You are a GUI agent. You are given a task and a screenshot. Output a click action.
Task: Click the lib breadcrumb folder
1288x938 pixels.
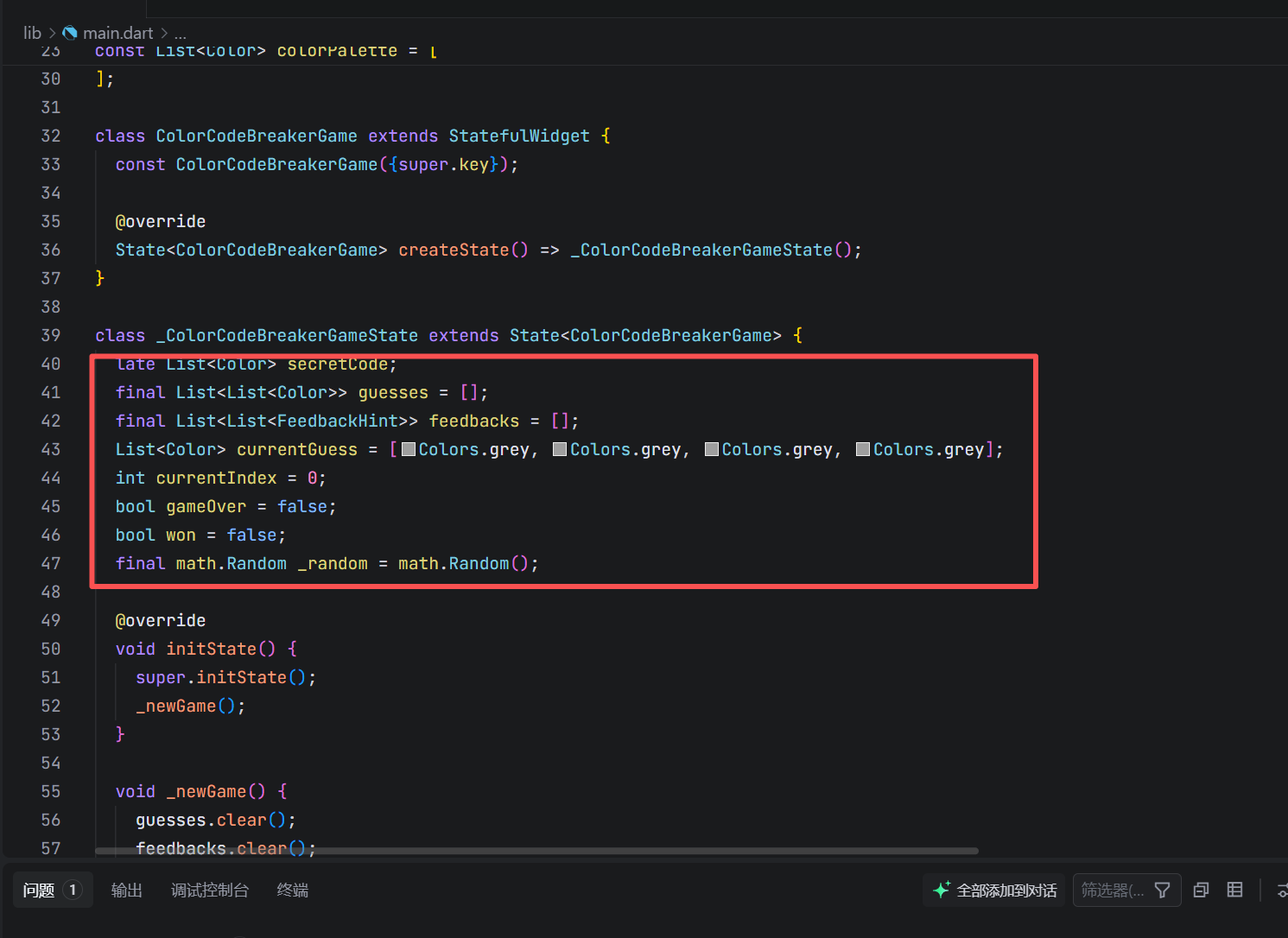coord(32,33)
